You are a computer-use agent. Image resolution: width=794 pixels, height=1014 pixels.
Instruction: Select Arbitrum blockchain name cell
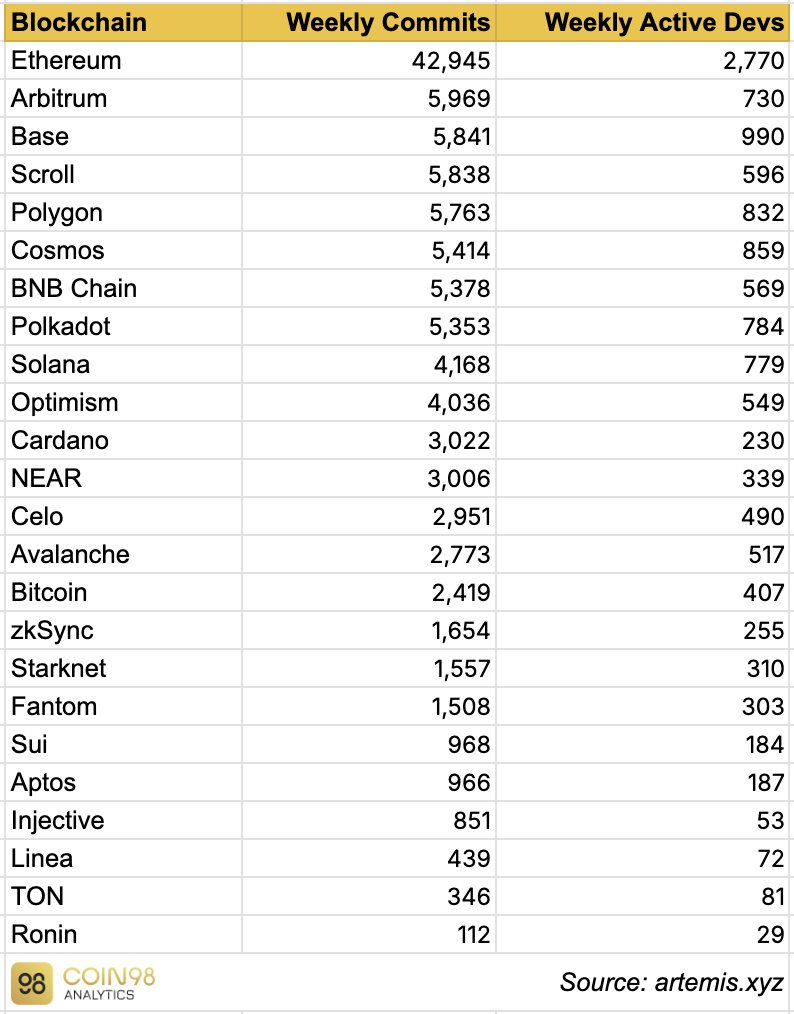59,98
